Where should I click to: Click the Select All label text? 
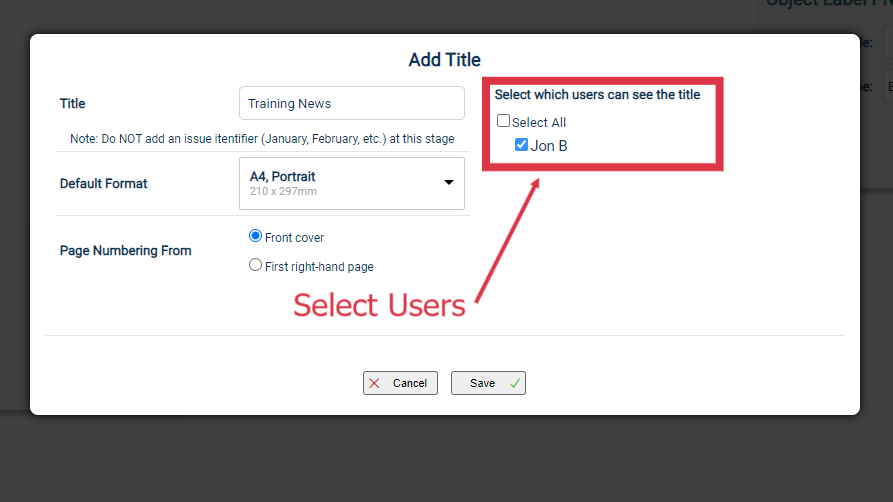pos(539,123)
